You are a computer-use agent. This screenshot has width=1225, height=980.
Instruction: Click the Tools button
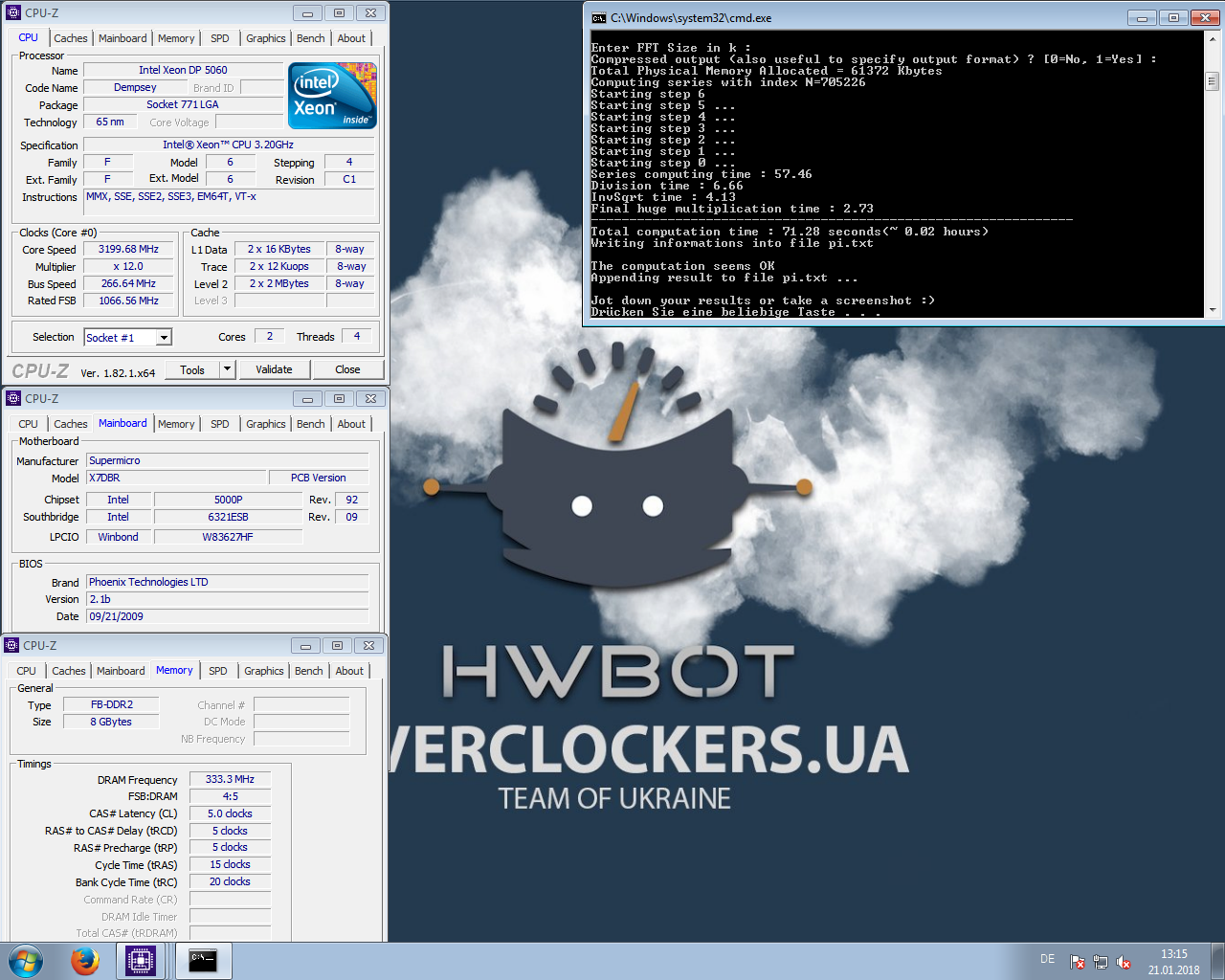click(192, 369)
